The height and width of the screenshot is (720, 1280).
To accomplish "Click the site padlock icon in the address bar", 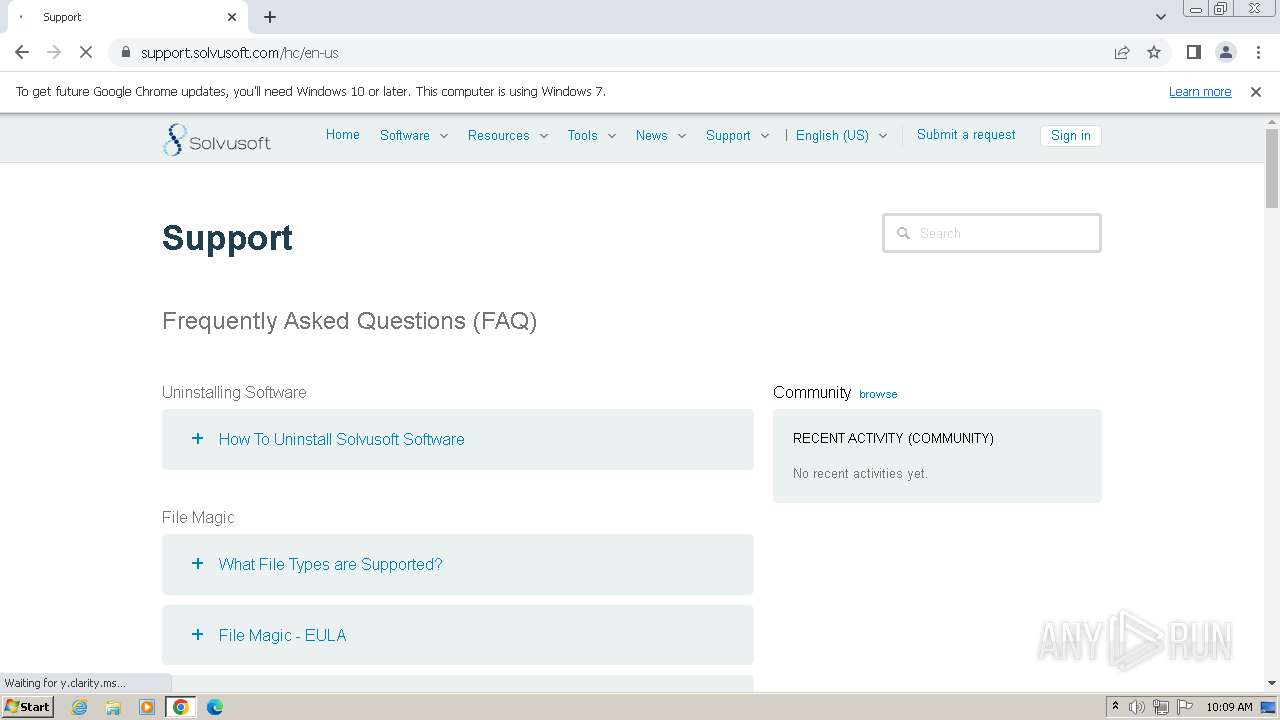I will [126, 52].
